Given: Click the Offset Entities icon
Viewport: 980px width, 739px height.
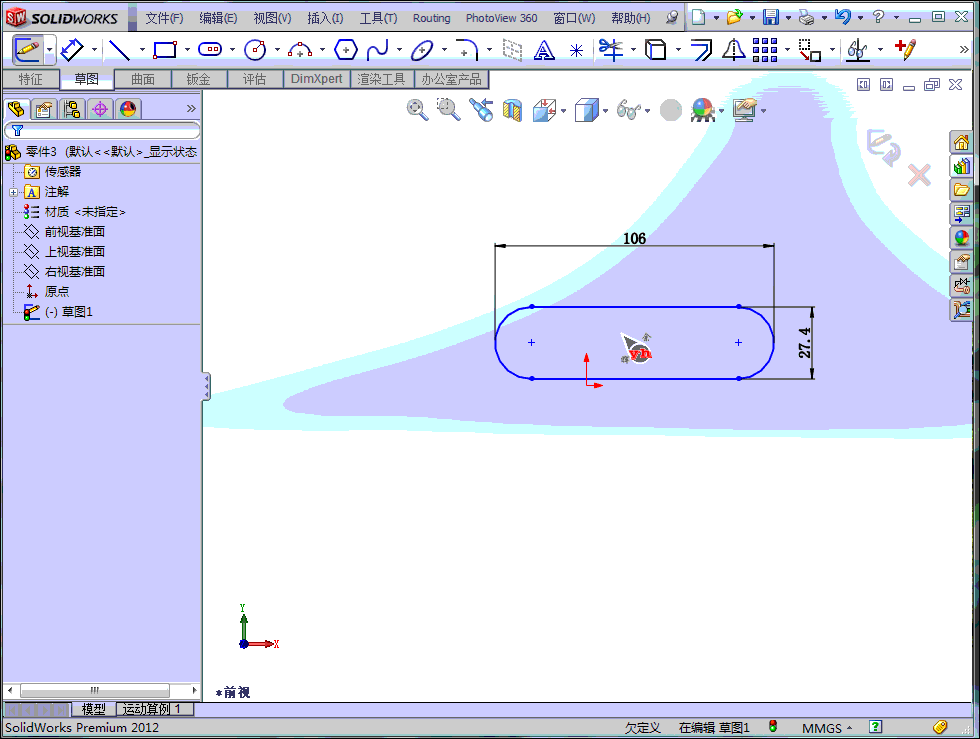Looking at the screenshot, I should [701, 49].
